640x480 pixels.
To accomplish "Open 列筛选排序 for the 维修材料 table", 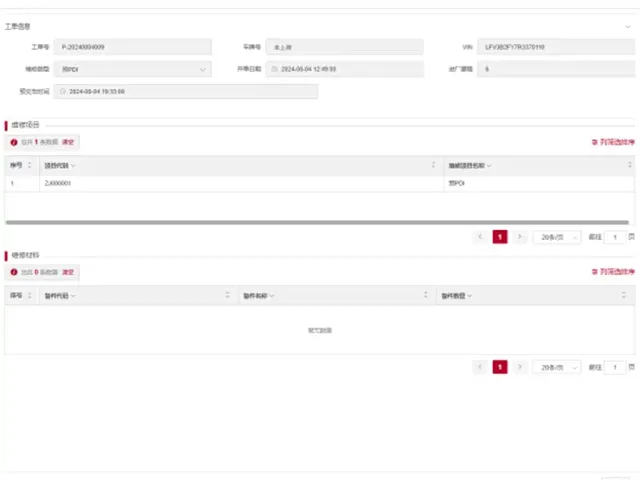I will (613, 272).
